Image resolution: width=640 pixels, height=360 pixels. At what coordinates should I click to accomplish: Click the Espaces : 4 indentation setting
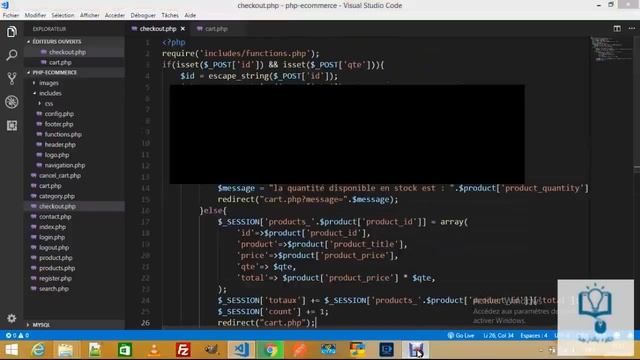tap(533, 336)
